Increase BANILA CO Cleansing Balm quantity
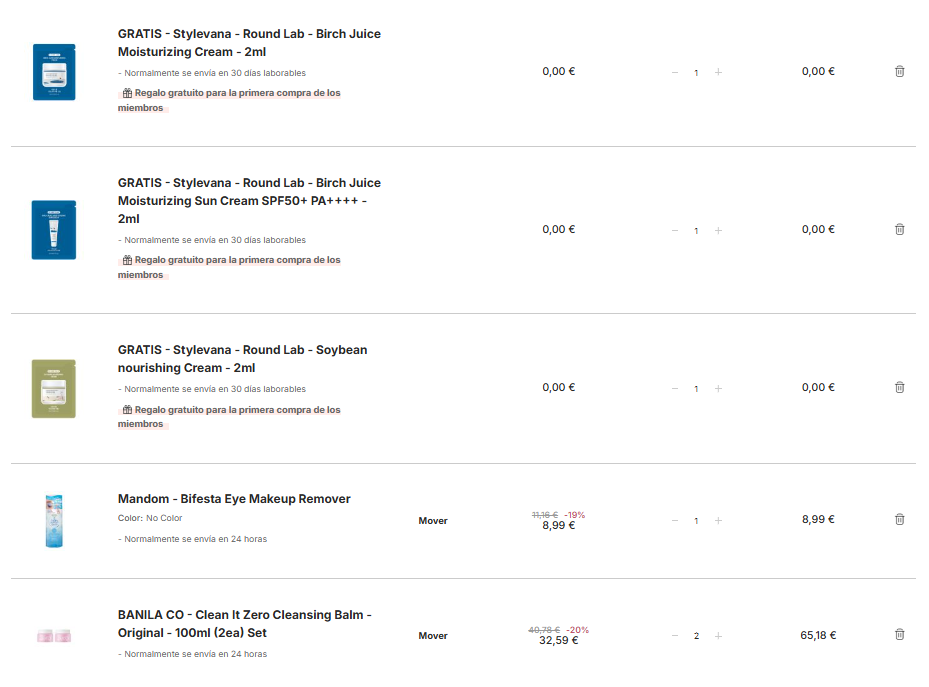929x687 pixels. pos(718,636)
